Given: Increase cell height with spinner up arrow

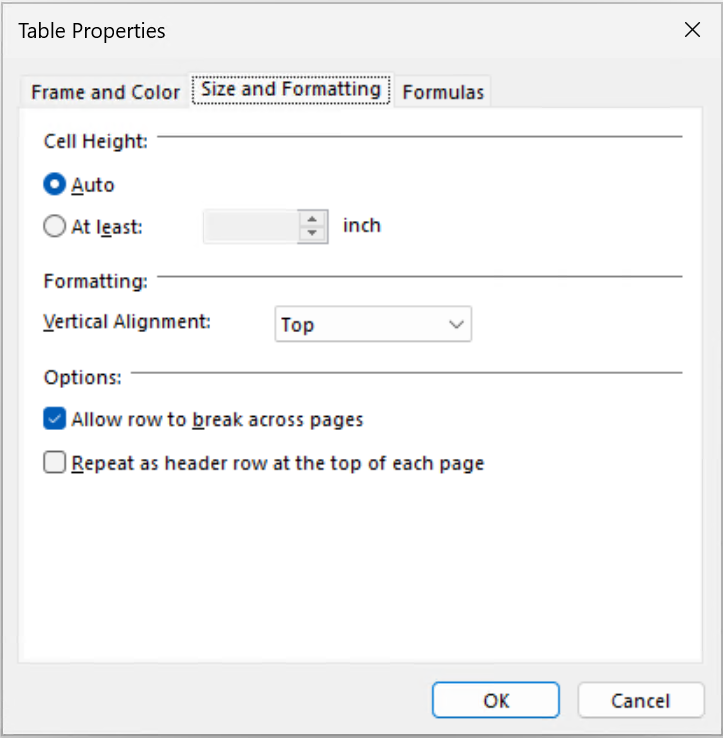Looking at the screenshot, I should click(314, 219).
